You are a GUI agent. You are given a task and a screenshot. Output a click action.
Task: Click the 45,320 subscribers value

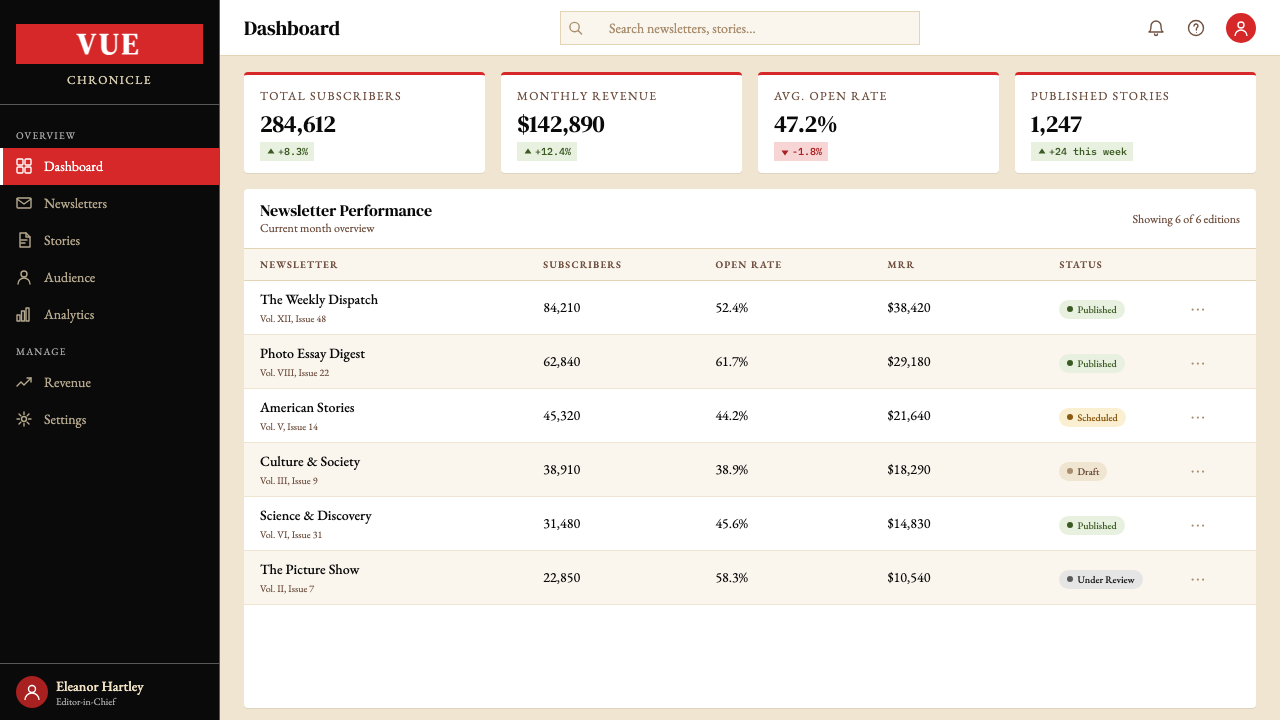click(562, 416)
